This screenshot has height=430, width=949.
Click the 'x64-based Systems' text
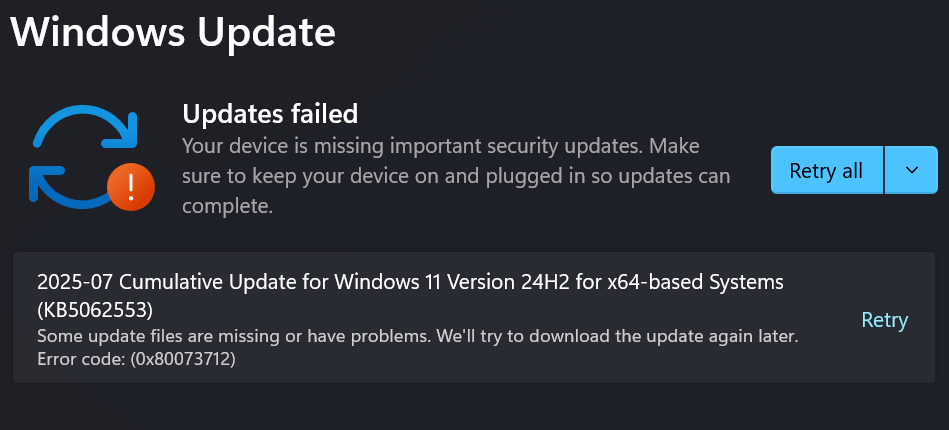[695, 282]
